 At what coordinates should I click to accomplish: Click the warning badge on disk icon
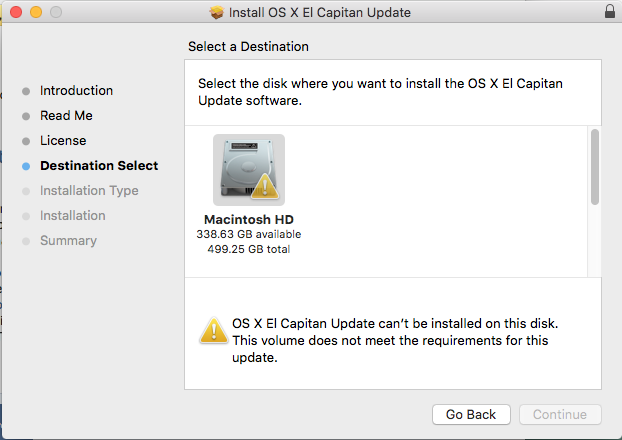(x=265, y=186)
